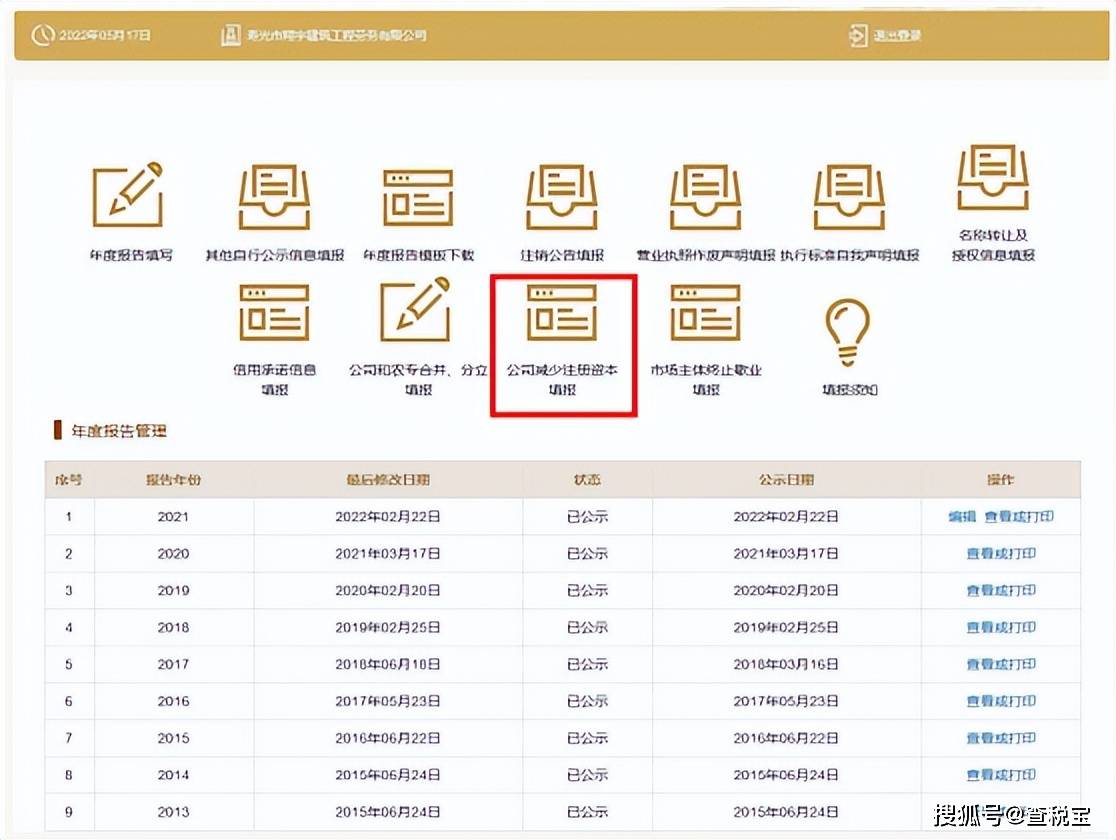This screenshot has height=840, width=1116.
Task: Open 查看或打印 for the 2015 report
Action: (x=1002, y=737)
